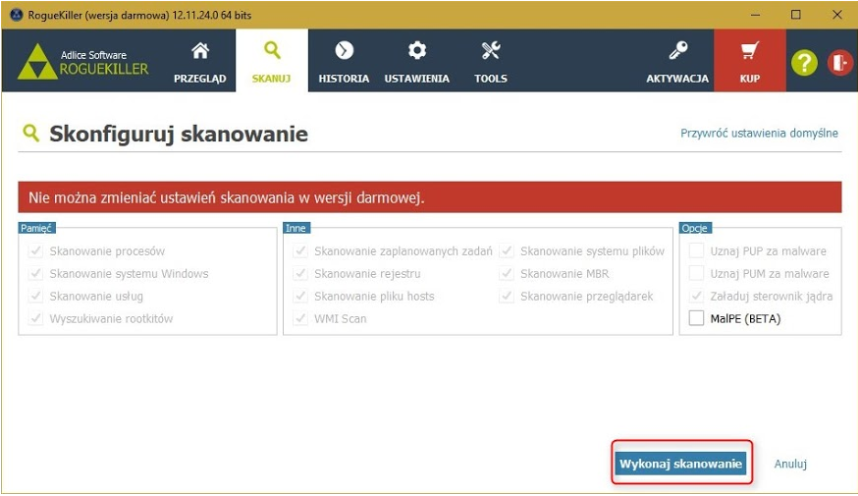Click the RogueKiller title bar app icon

tap(16, 15)
